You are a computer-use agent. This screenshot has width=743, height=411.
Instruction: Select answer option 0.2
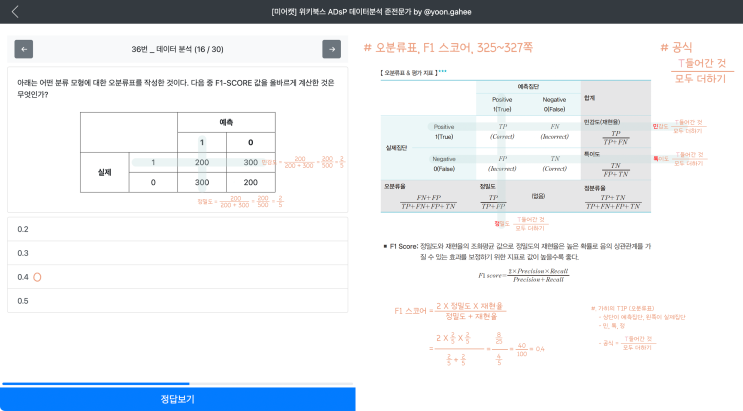(x=178, y=229)
